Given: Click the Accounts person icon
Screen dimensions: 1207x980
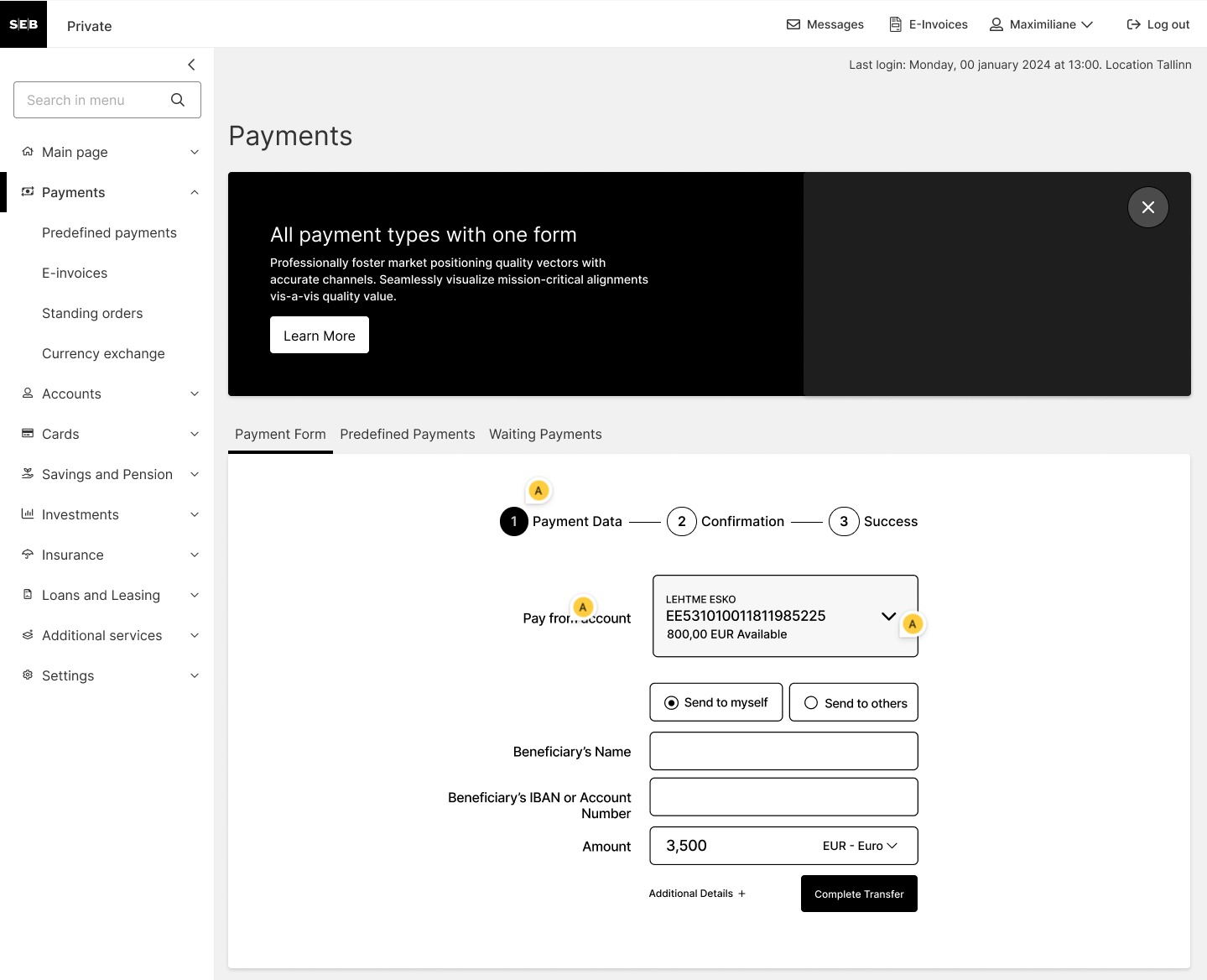Looking at the screenshot, I should click(x=28, y=394).
